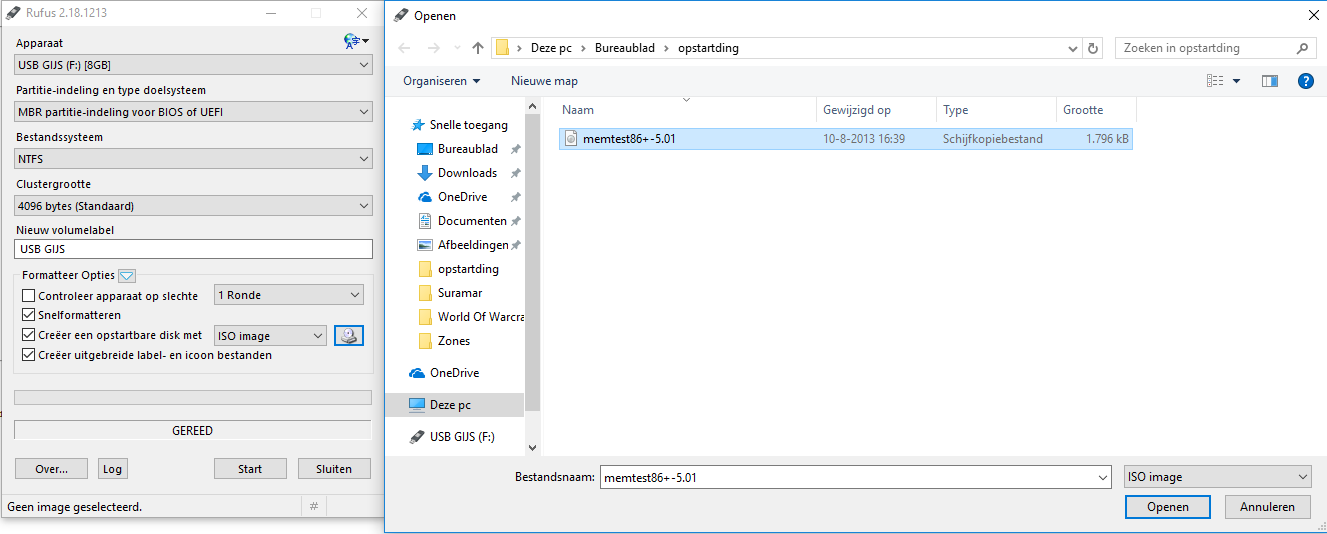The image size is (1327, 534).
Task: Open the ISO image file type dropdown
Action: pos(1217,477)
